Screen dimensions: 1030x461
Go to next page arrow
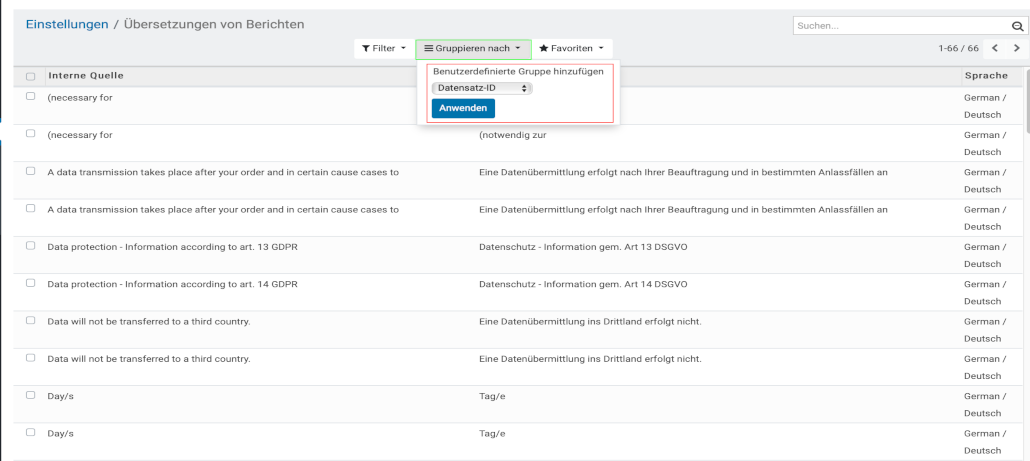1017,48
